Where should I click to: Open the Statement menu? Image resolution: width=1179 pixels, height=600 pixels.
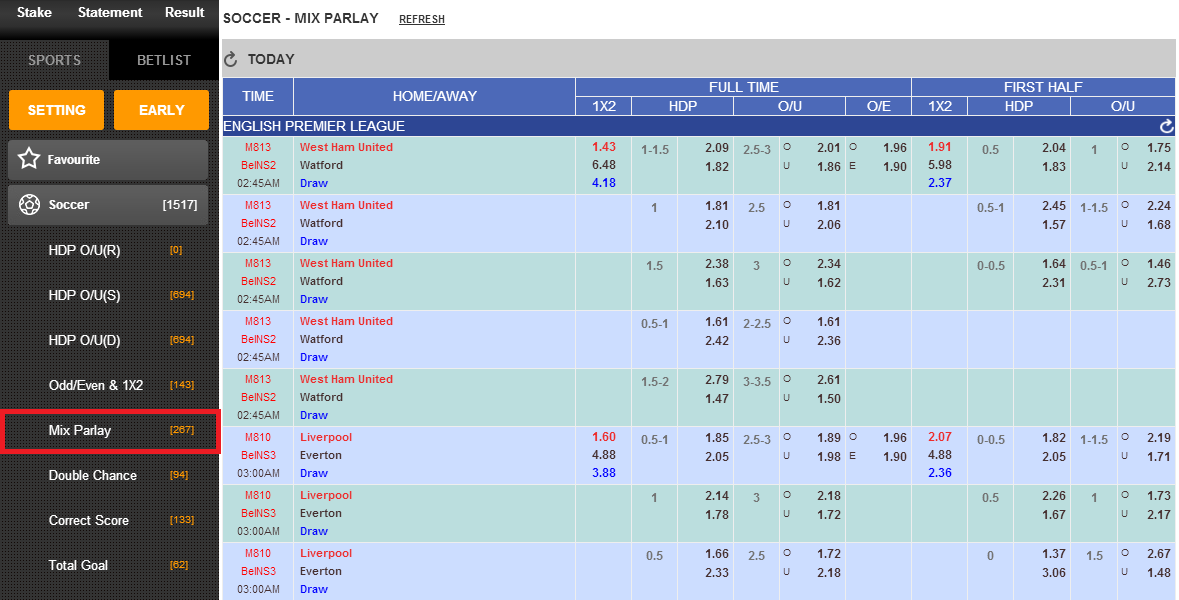coord(110,12)
